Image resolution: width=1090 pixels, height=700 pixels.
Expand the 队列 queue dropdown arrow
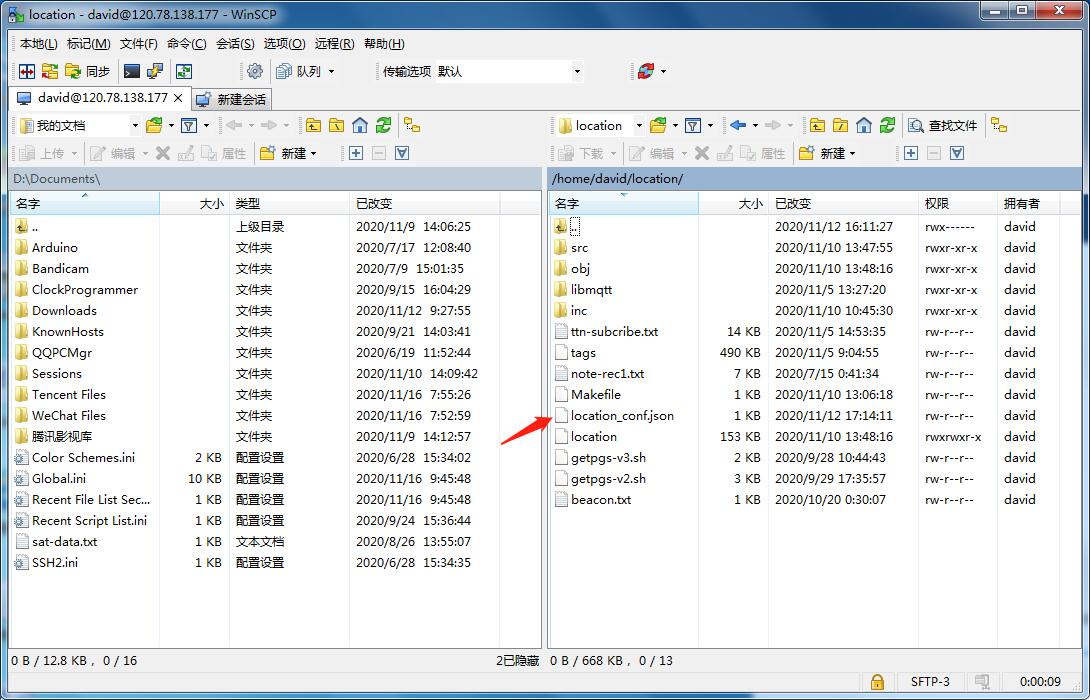pyautogui.click(x=331, y=71)
